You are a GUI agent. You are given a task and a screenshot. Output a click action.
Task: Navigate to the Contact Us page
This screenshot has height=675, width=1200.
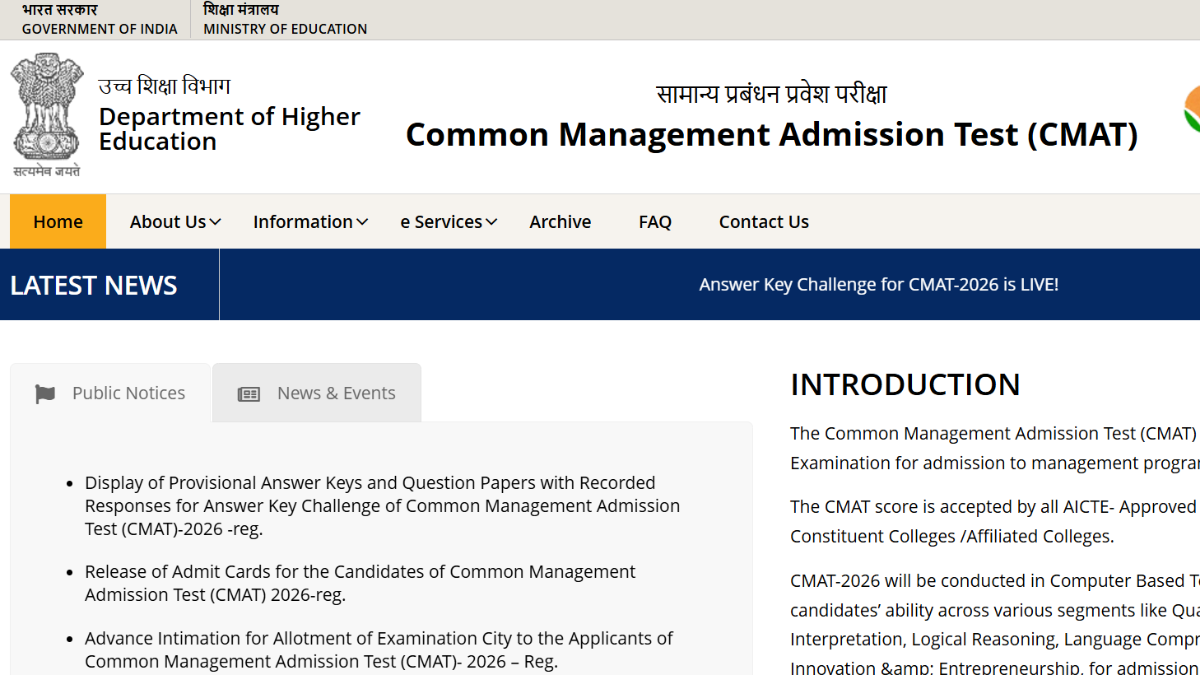(x=764, y=222)
